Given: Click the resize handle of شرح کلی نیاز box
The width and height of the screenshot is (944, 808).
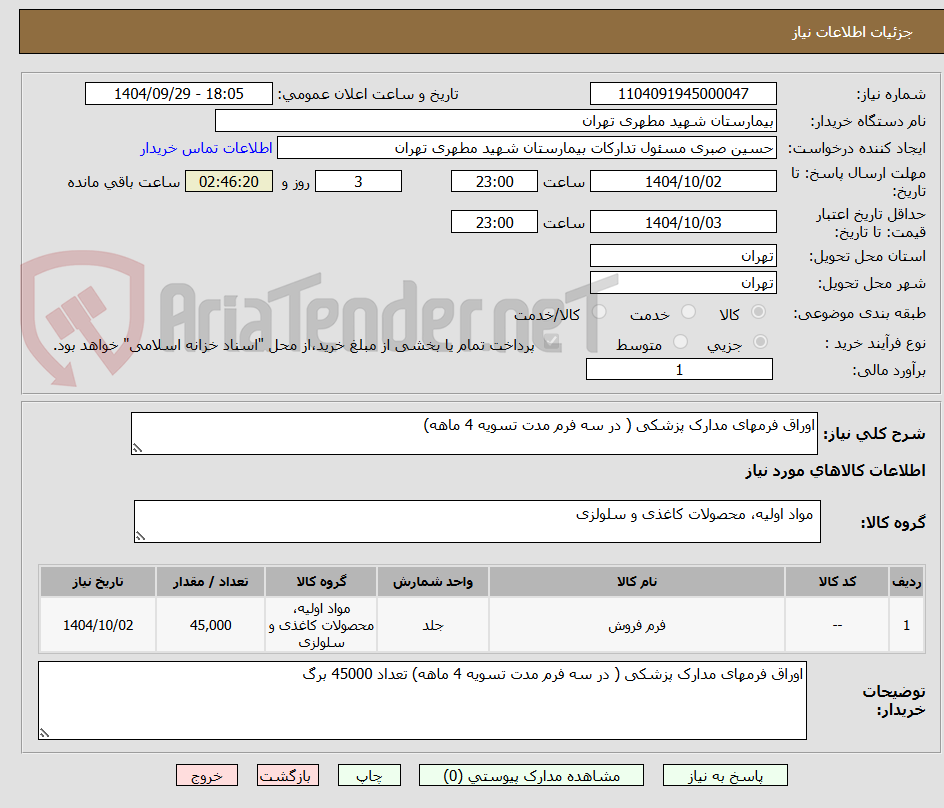Looking at the screenshot, I should (137, 449).
